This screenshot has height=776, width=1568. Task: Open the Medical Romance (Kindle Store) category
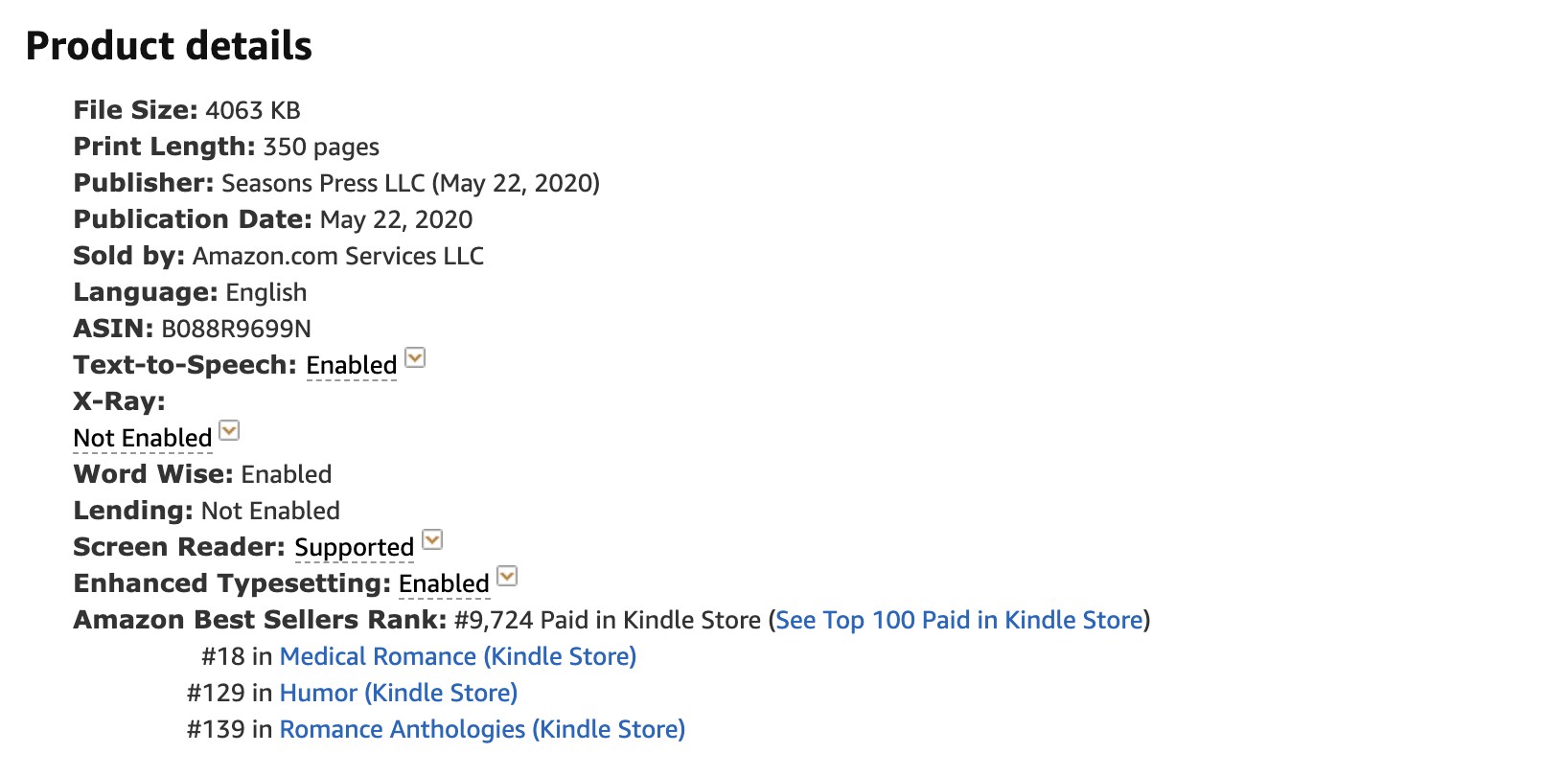click(x=458, y=656)
